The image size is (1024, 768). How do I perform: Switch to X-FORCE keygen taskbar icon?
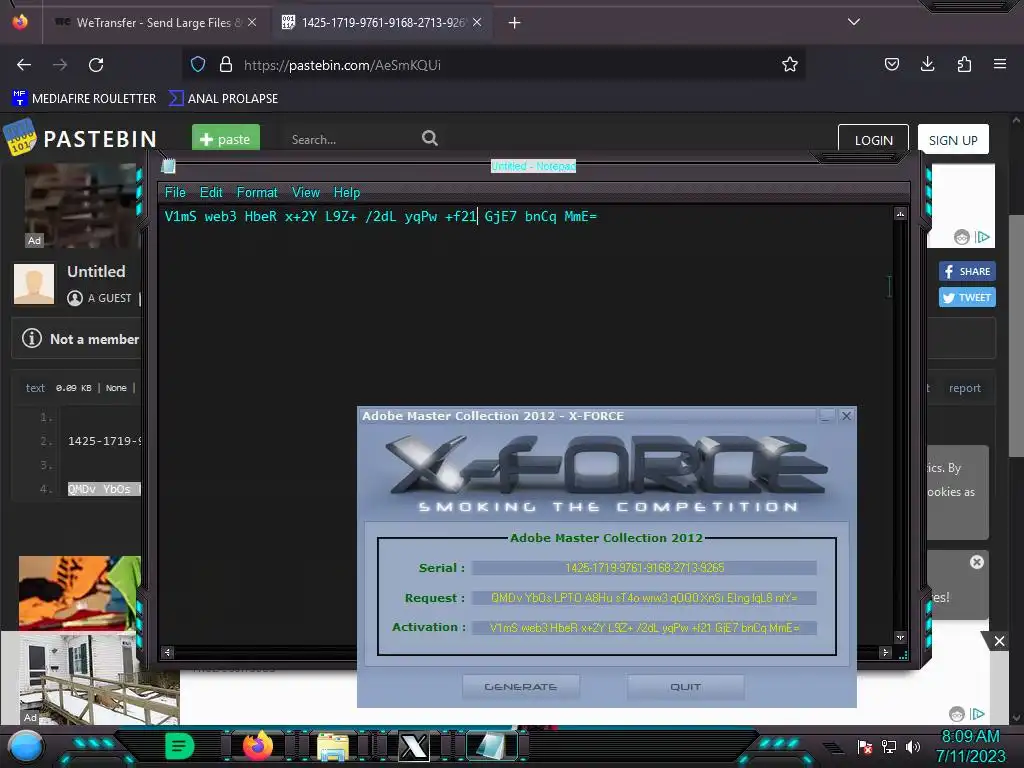click(413, 747)
